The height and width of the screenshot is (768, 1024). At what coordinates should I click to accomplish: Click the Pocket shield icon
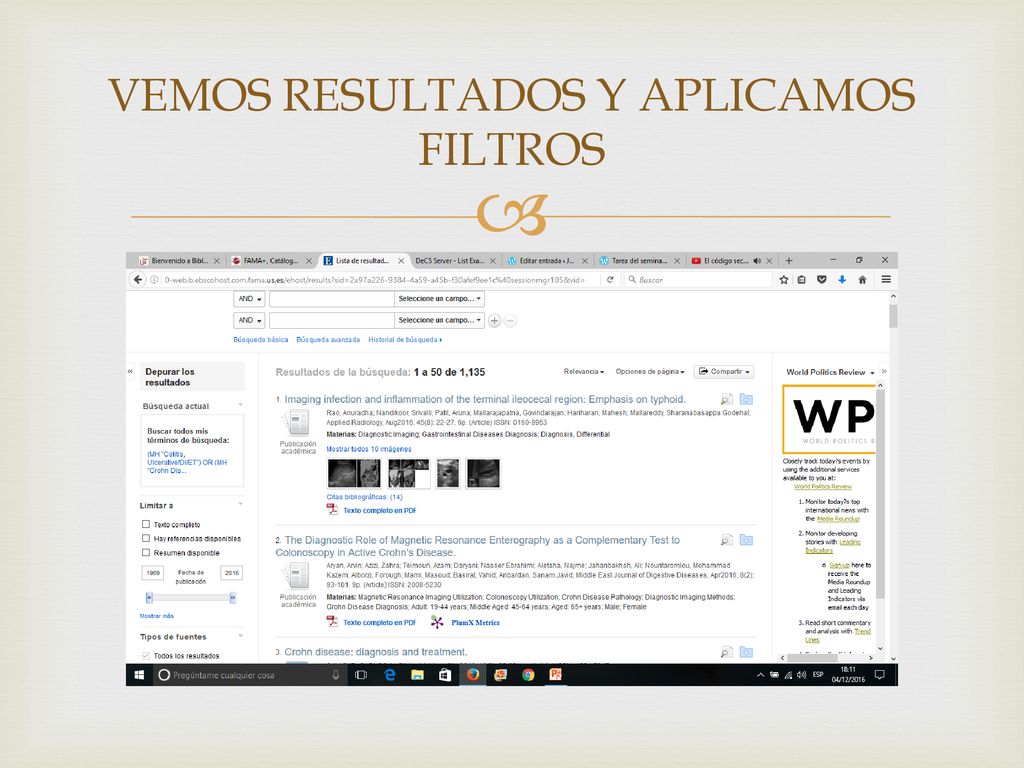(x=822, y=280)
